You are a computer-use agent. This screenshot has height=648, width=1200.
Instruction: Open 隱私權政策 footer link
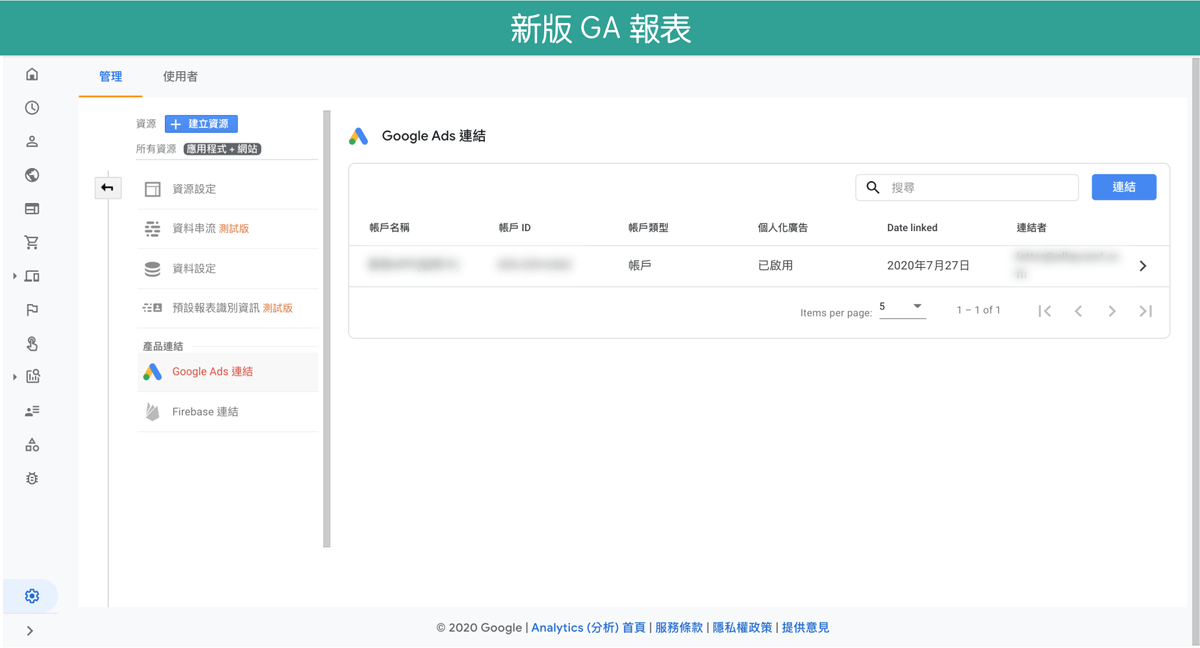point(742,628)
